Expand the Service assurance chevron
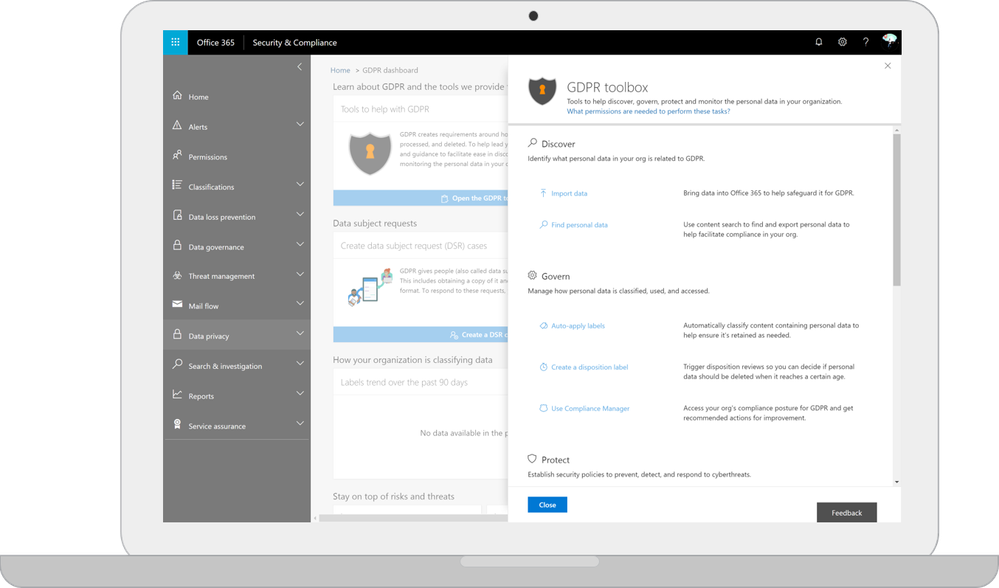 tap(299, 423)
